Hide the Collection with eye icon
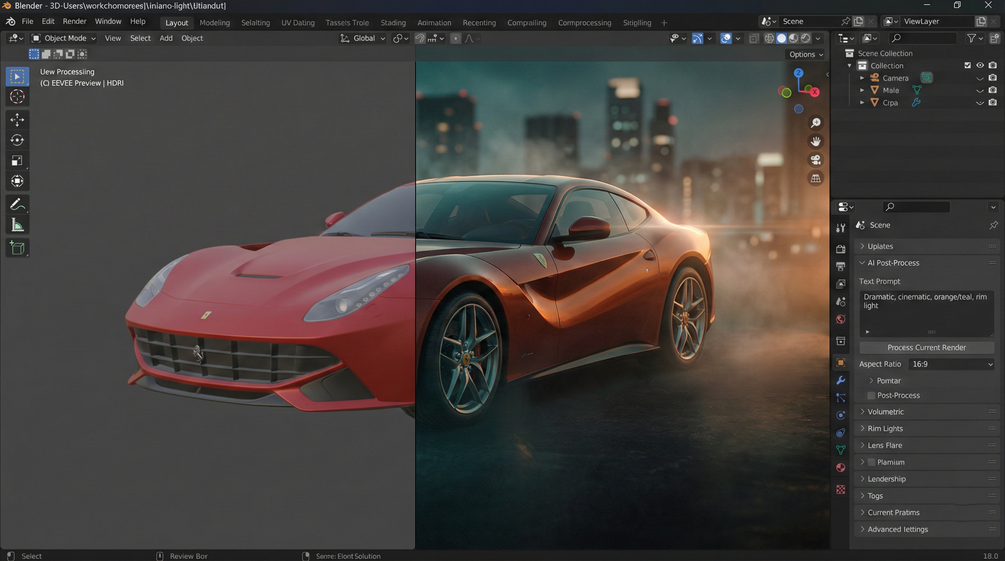Viewport: 1005px width, 561px height. (x=980, y=65)
